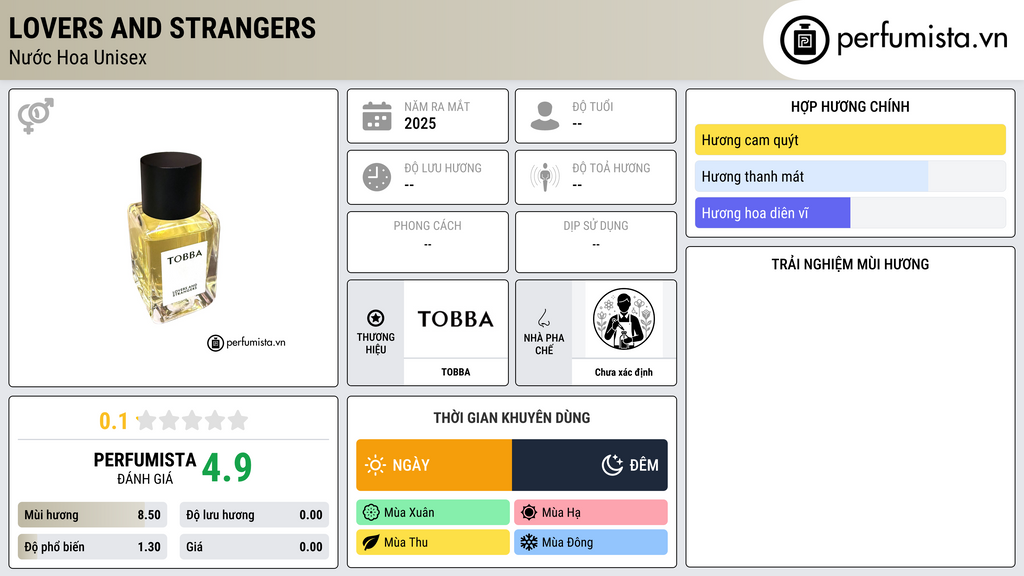This screenshot has height=576, width=1024.
Task: Click the Hương cam quýt accord bar
Action: (x=850, y=140)
